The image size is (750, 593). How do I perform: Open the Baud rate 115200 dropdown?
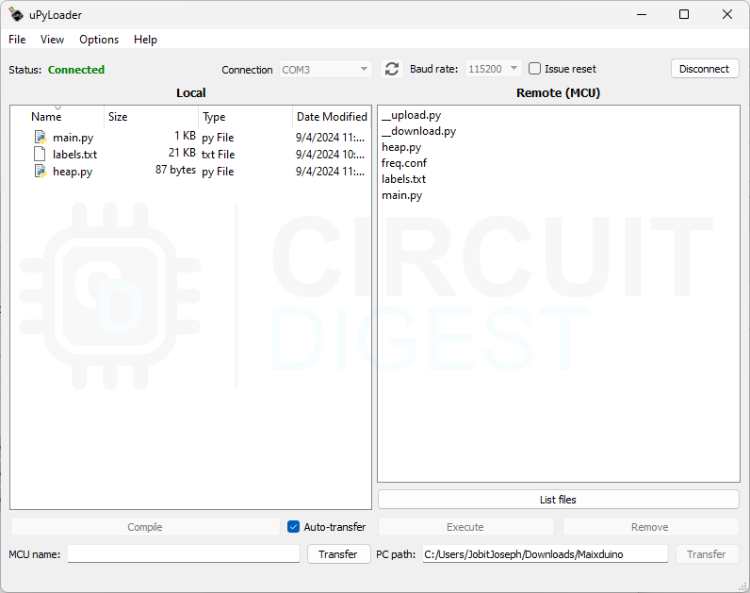[493, 69]
